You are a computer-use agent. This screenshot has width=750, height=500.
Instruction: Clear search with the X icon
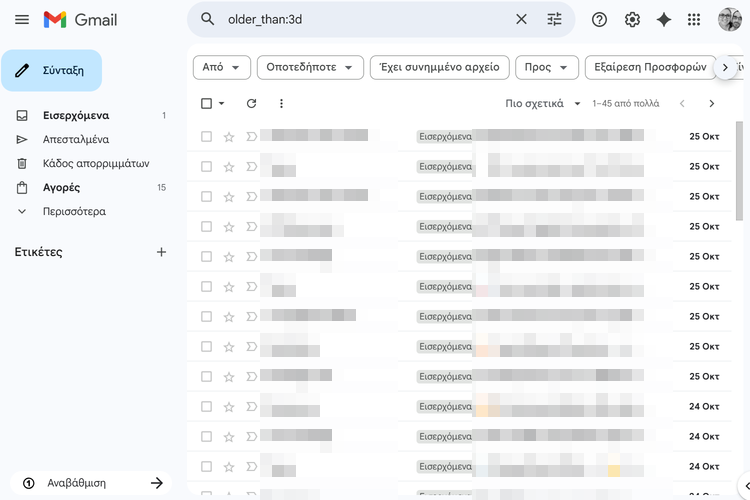coord(521,19)
